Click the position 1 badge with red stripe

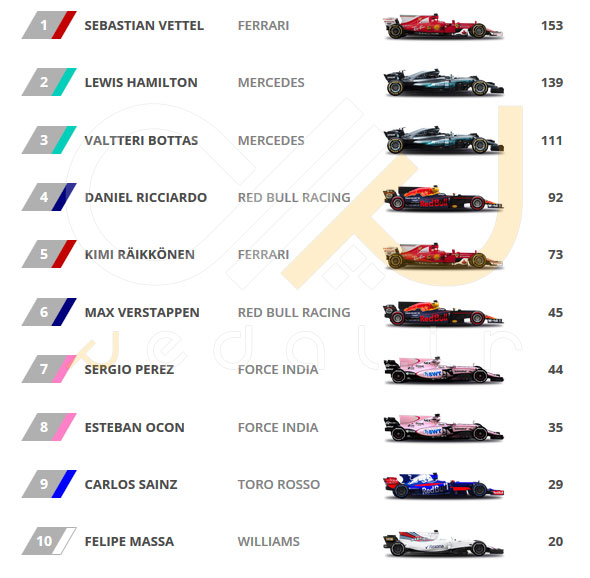[x=49, y=25]
